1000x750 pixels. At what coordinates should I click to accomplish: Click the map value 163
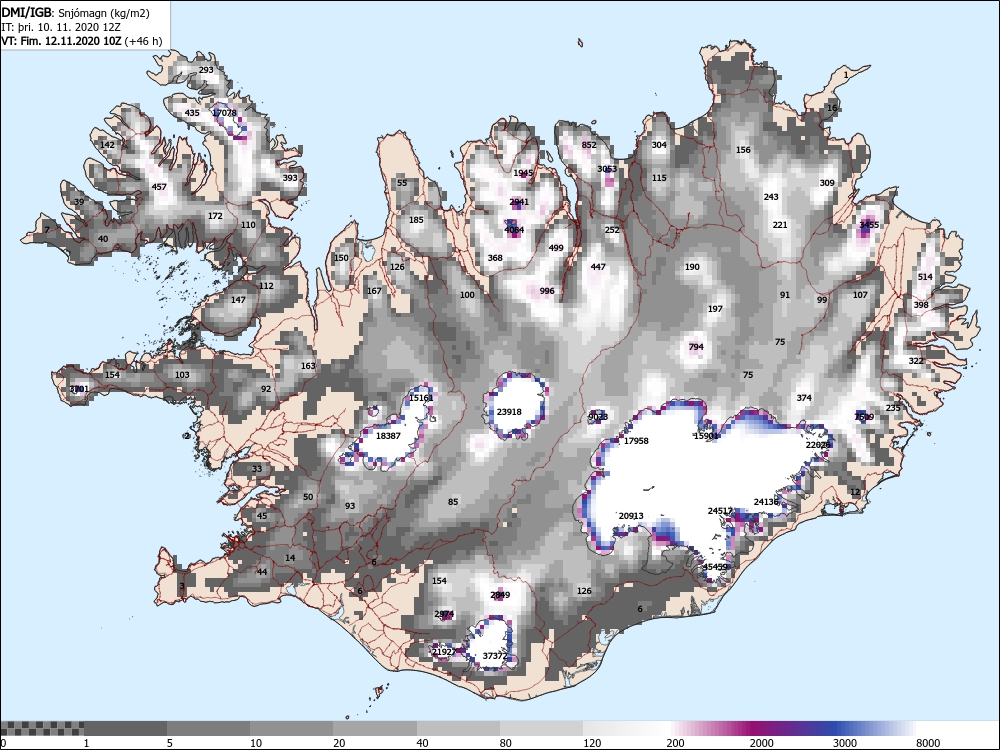[x=308, y=366]
